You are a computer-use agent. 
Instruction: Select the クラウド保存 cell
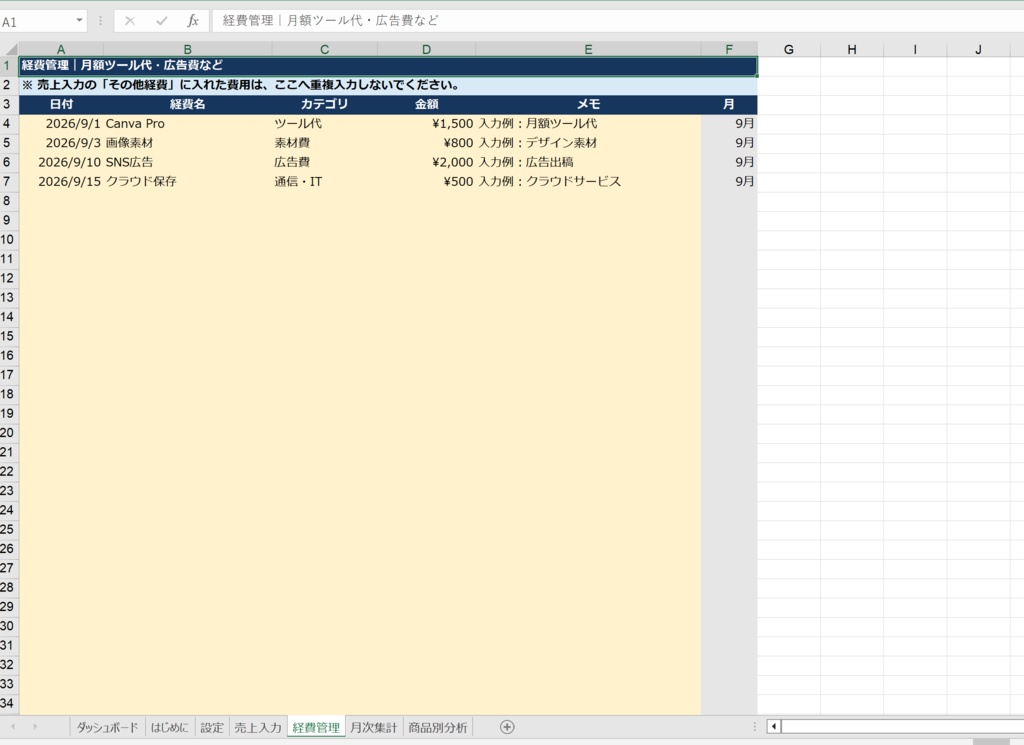tap(187, 182)
